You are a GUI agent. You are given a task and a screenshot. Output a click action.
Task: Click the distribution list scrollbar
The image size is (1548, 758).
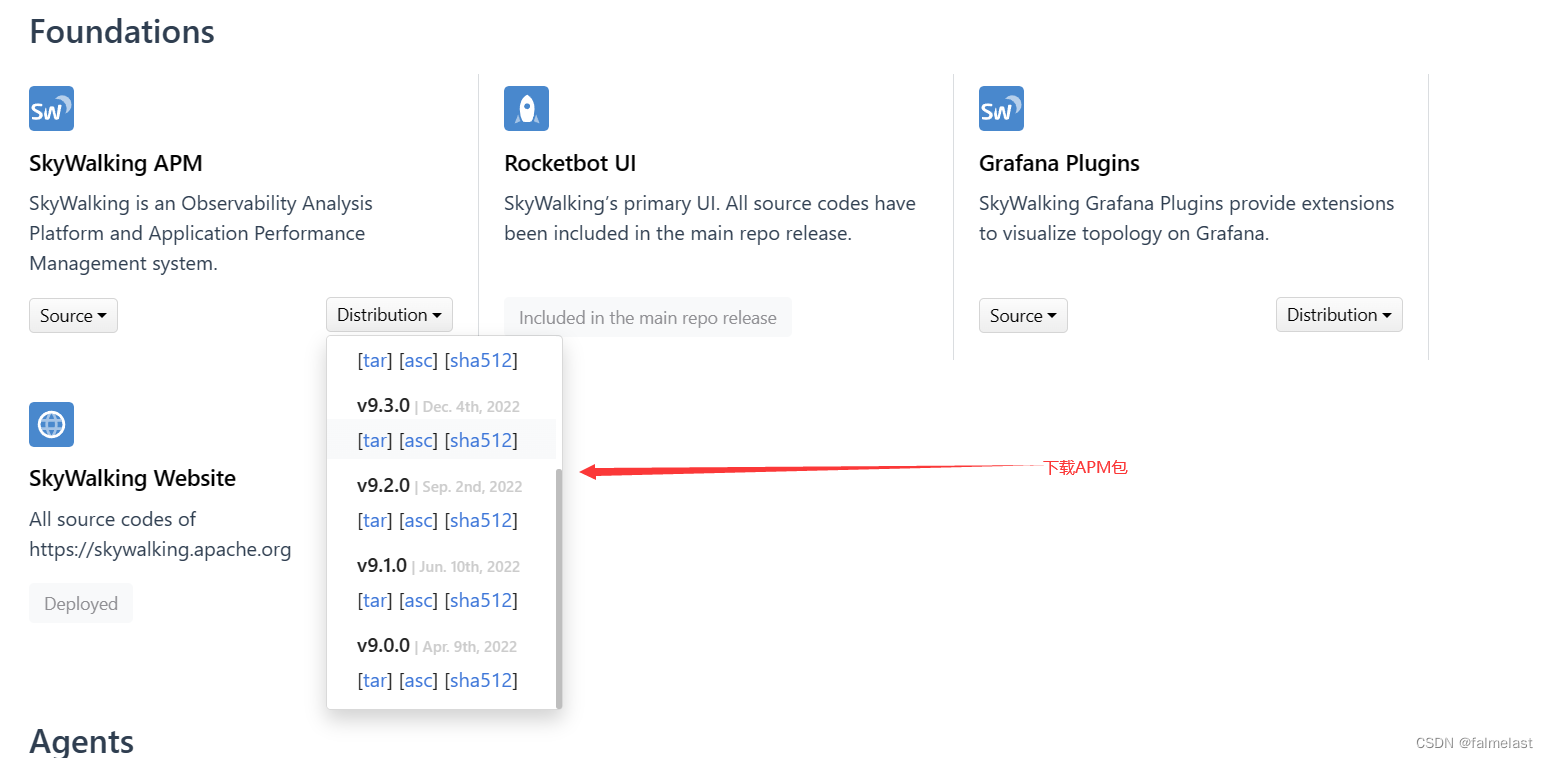coord(559,587)
